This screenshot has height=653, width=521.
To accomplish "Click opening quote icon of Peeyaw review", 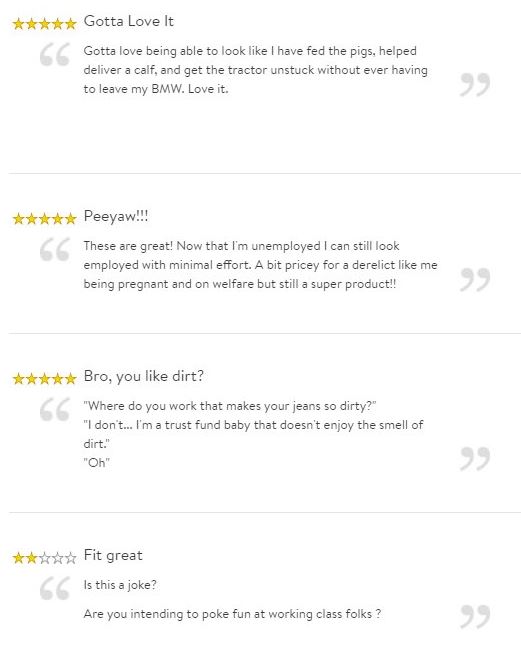I will [55, 249].
